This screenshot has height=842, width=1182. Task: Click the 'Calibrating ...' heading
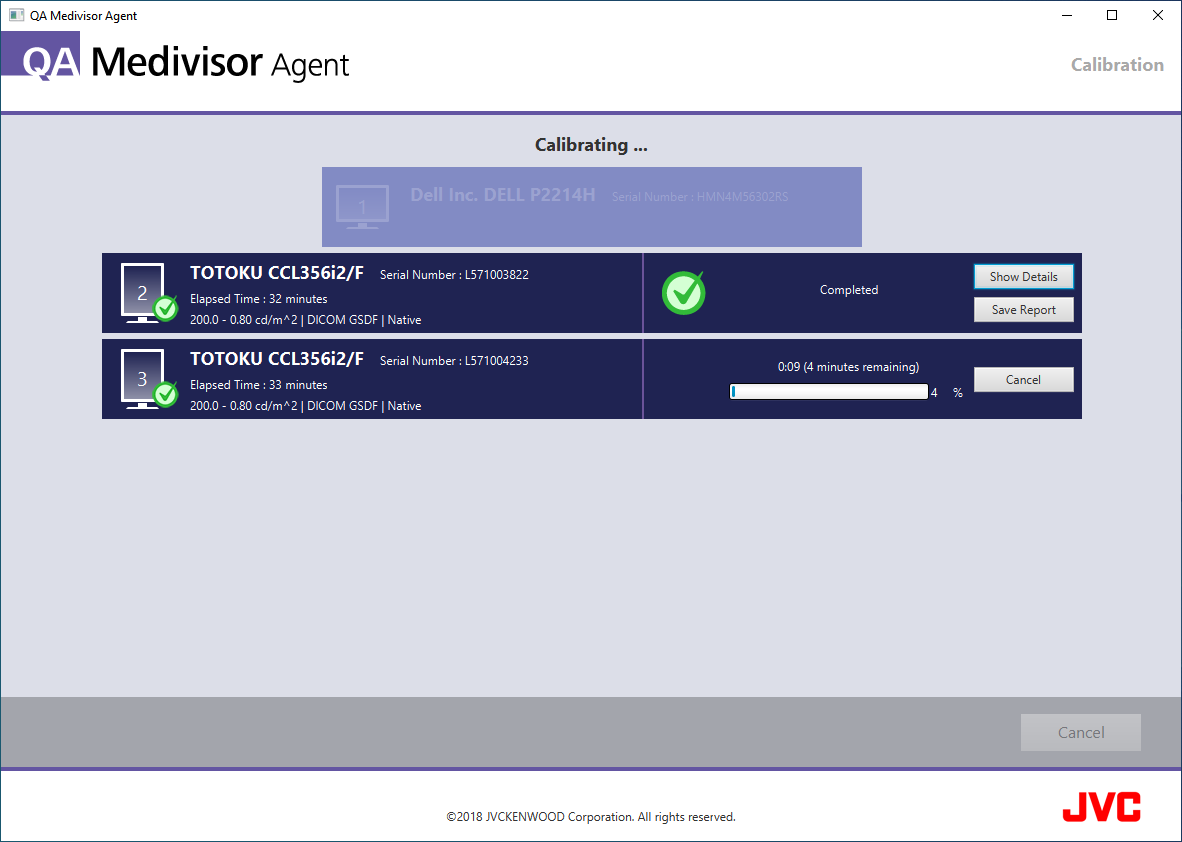(591, 145)
